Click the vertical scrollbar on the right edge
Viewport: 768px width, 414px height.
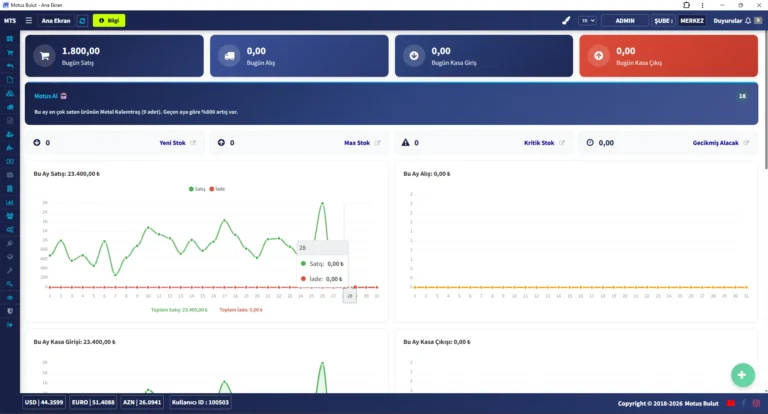766,100
